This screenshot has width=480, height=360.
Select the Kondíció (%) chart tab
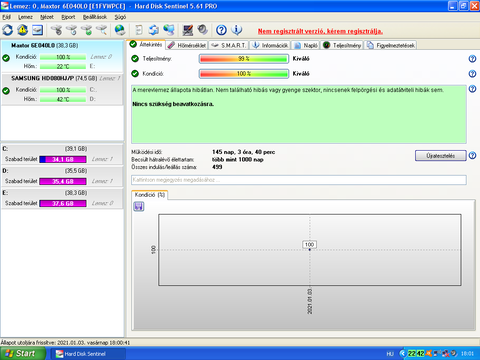pyautogui.click(x=150, y=195)
